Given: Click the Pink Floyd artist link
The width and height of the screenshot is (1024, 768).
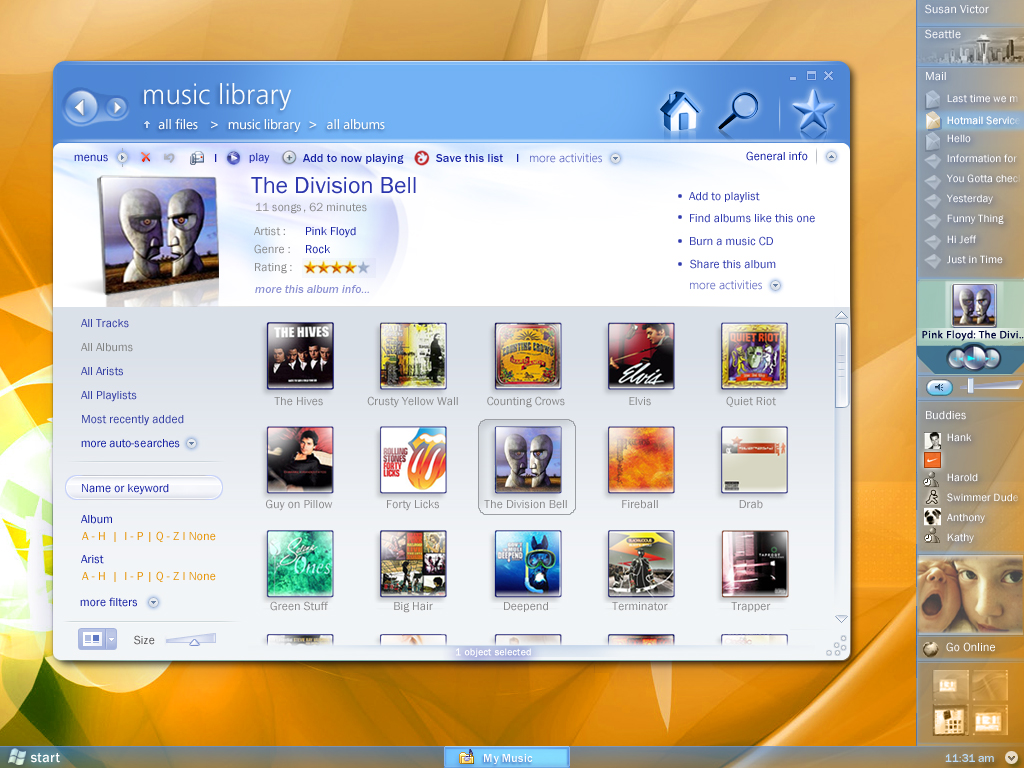Looking at the screenshot, I should point(330,231).
